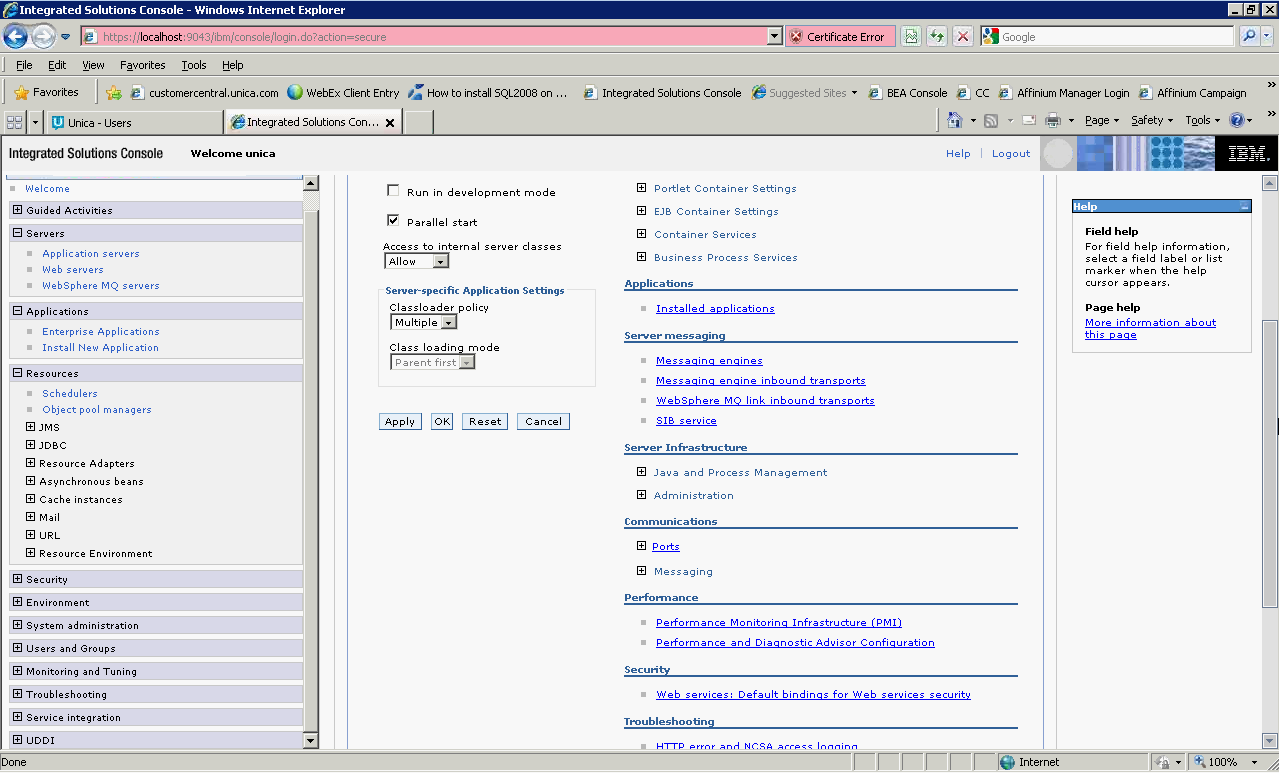The image size is (1279, 773).
Task: Open Access to internal server classes dropdown
Action: click(416, 261)
